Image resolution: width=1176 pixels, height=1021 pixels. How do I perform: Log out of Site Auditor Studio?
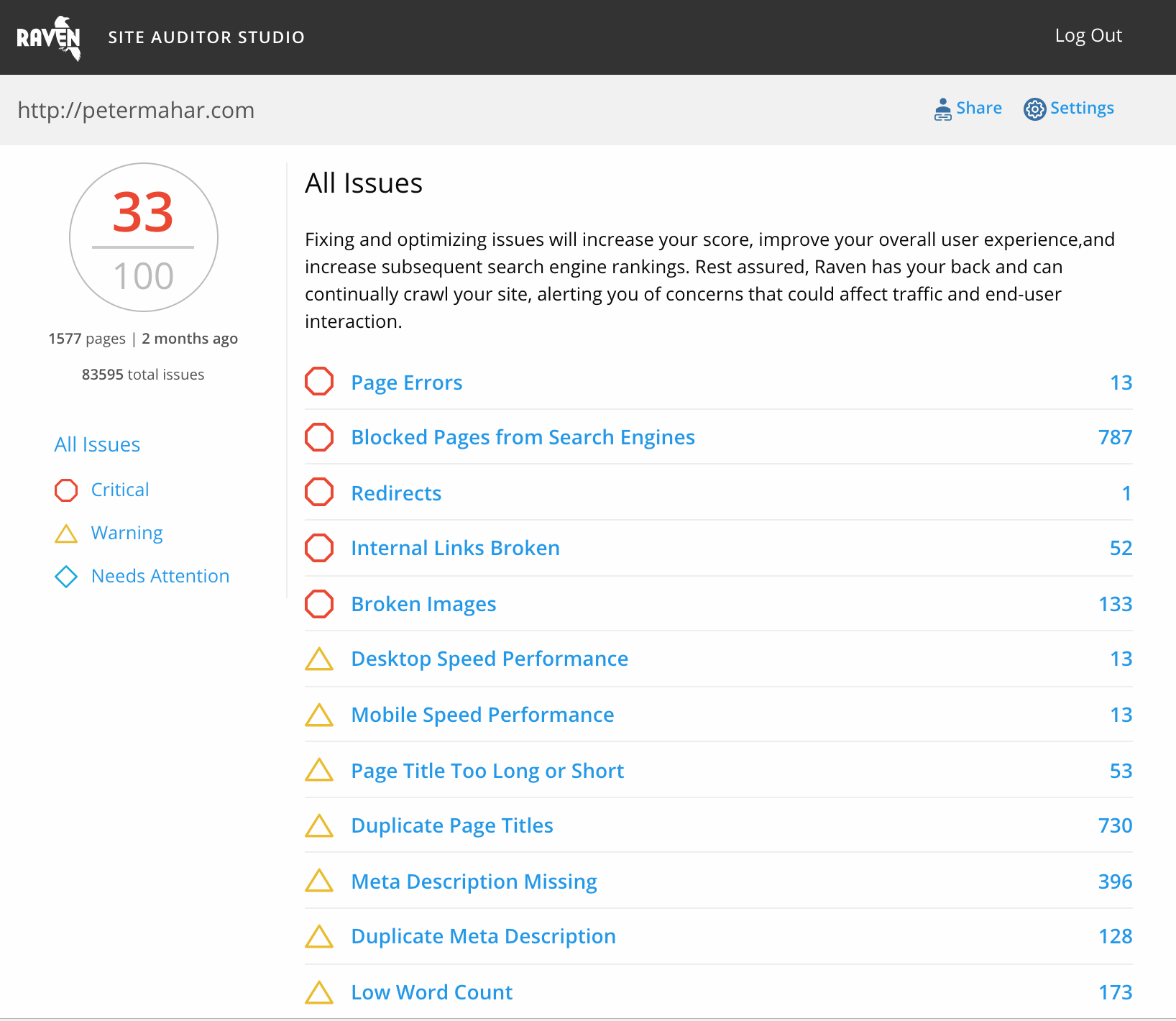point(1088,36)
